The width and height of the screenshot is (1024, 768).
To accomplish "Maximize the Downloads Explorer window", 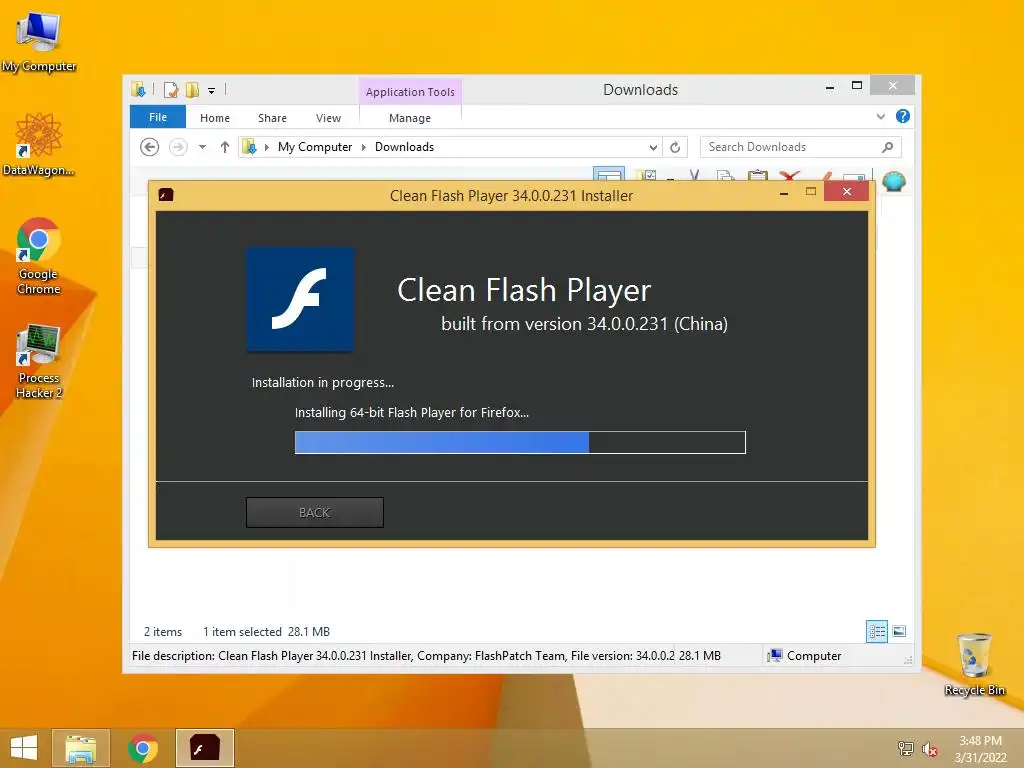I will 857,86.
